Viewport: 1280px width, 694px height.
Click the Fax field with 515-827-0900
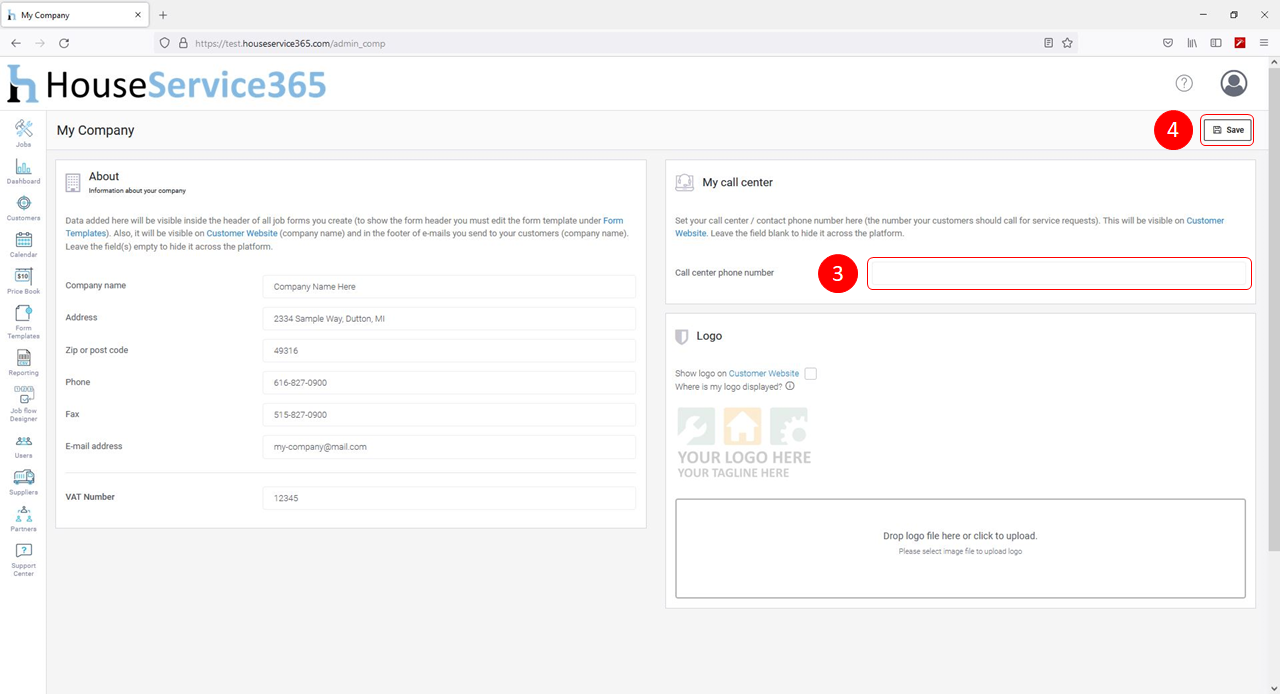tap(449, 414)
